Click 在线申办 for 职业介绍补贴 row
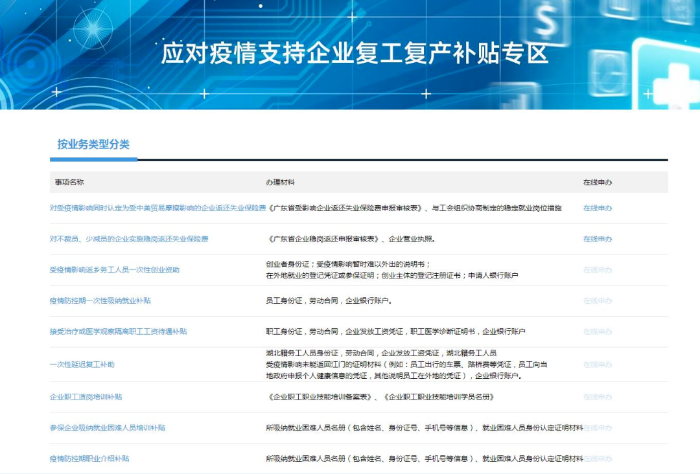 pyautogui.click(x=597, y=458)
